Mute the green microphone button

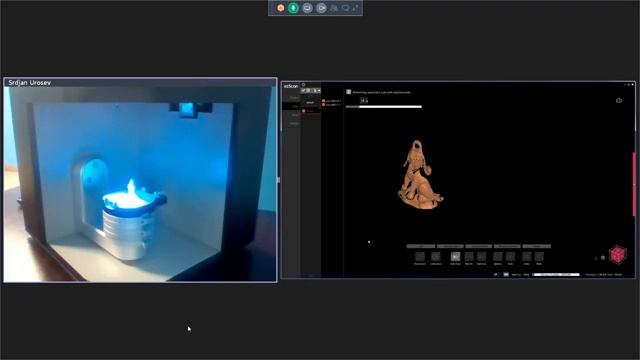[293, 8]
